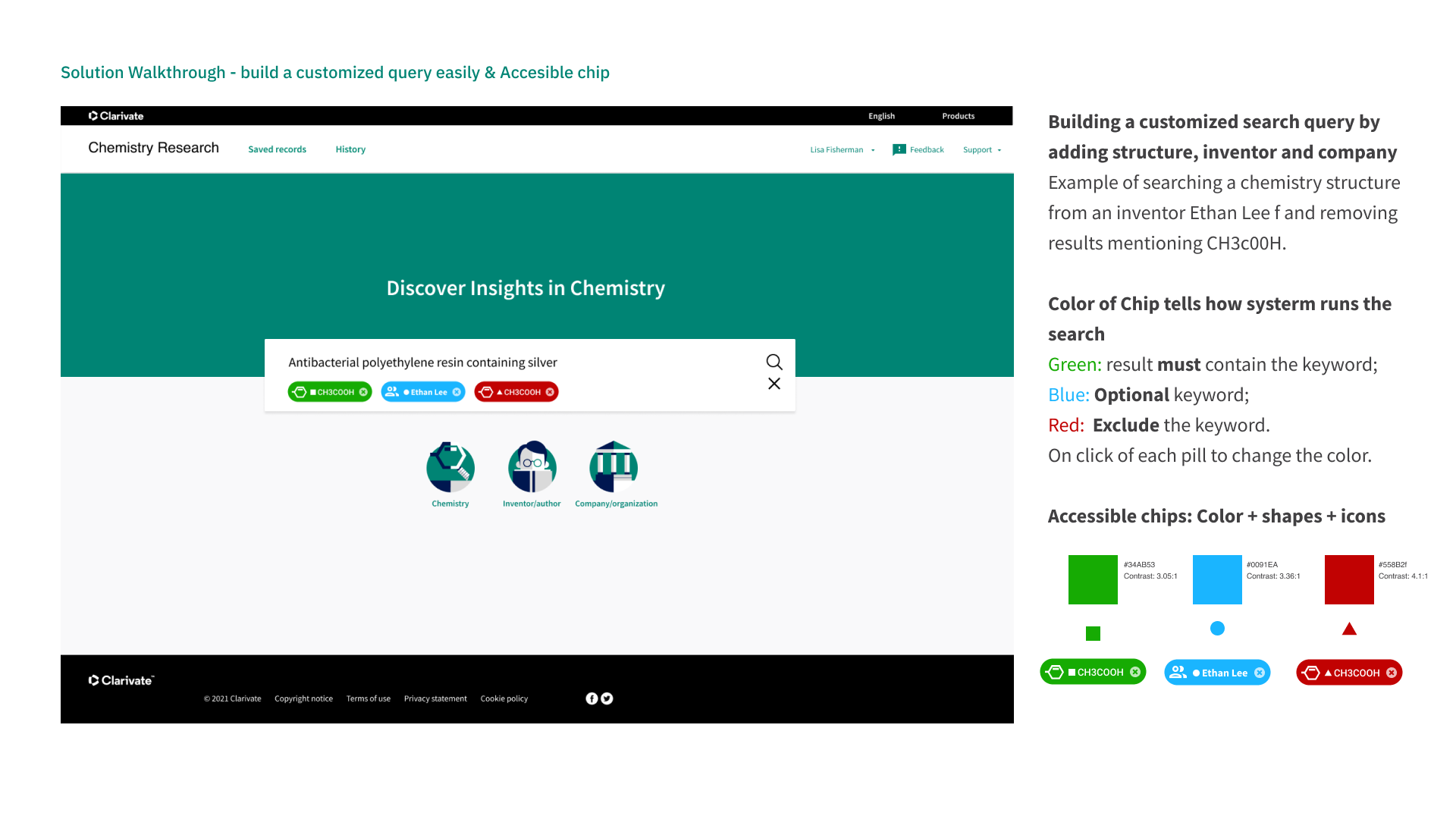This screenshot has width=1456, height=819.
Task: Remove the red CH3COOH chip in search box
Action: click(550, 392)
